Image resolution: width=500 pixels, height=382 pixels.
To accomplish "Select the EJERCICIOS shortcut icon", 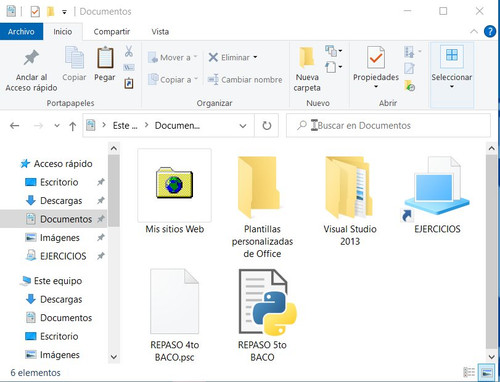I will 437,195.
